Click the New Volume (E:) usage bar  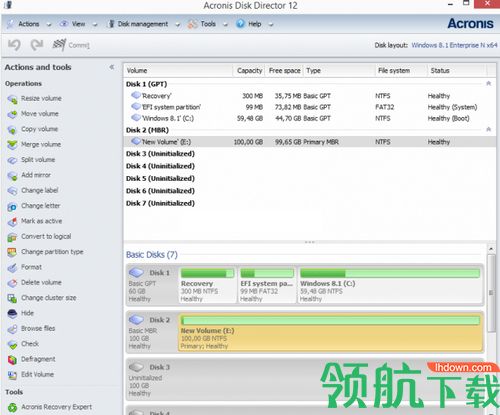pyautogui.click(x=330, y=321)
